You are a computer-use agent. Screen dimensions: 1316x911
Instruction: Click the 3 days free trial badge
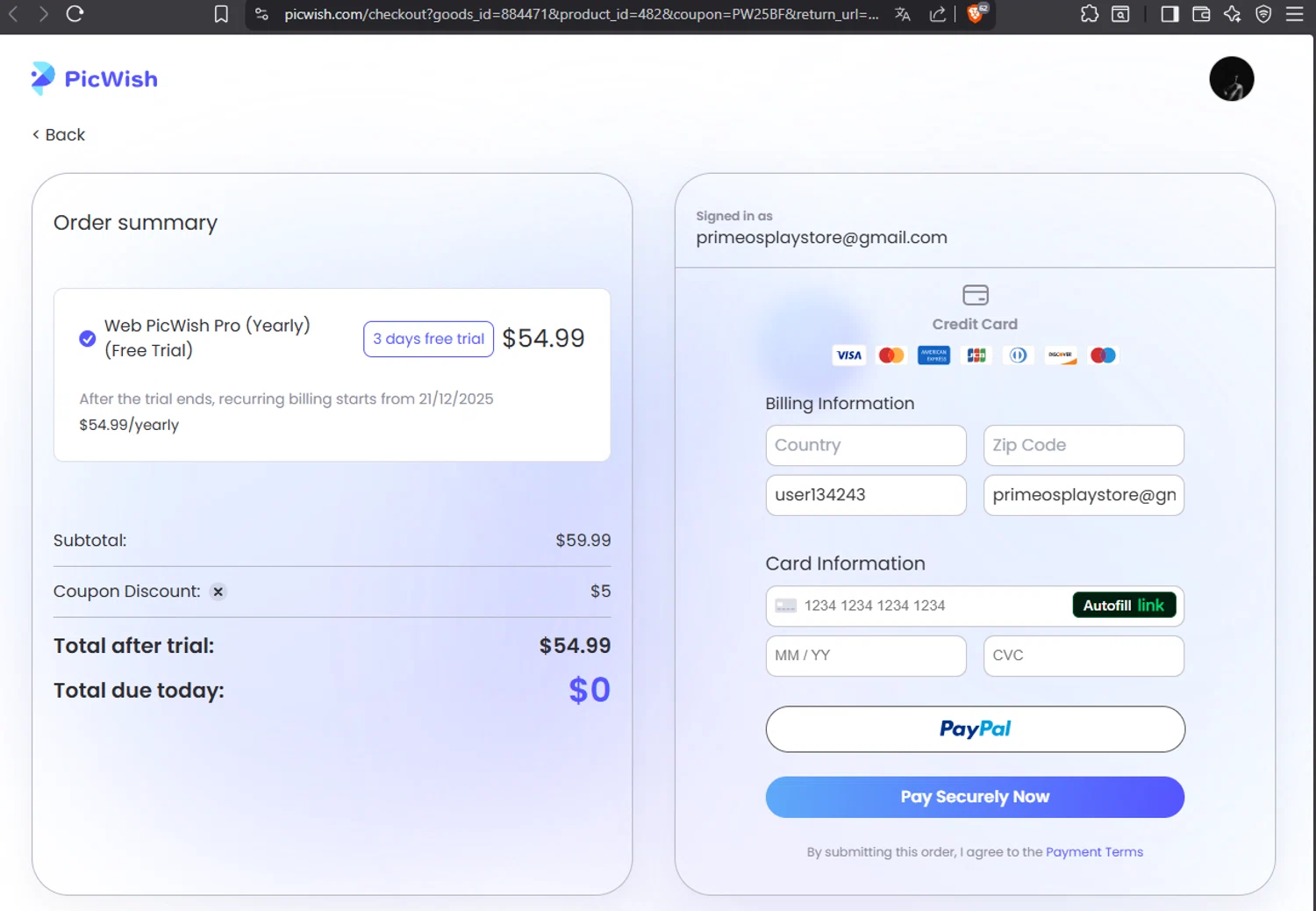[428, 339]
